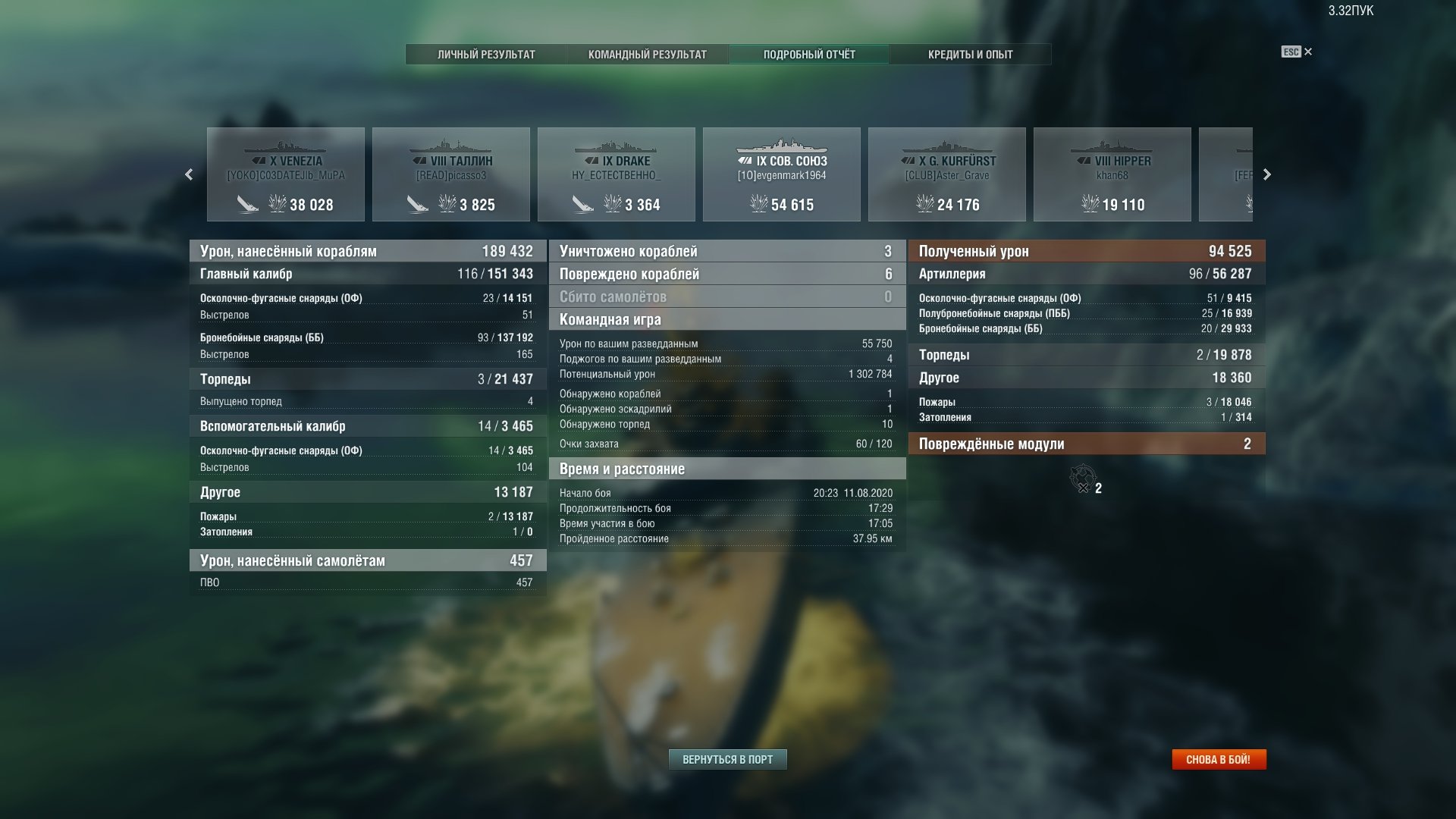
Task: Click the damage icon on the VIII Таллин card
Action: click(447, 203)
